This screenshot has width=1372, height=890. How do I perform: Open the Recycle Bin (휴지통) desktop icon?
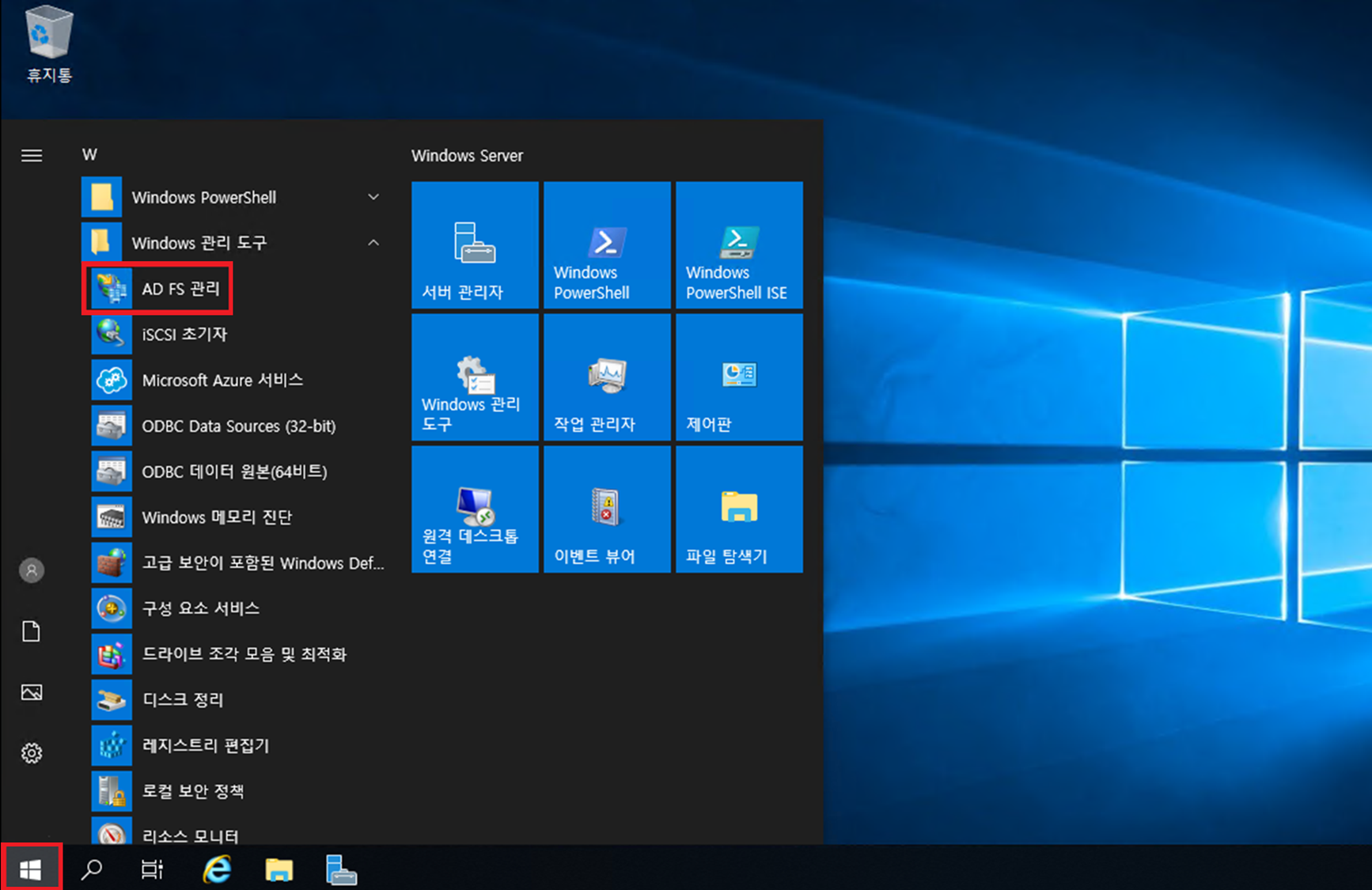pos(49,44)
